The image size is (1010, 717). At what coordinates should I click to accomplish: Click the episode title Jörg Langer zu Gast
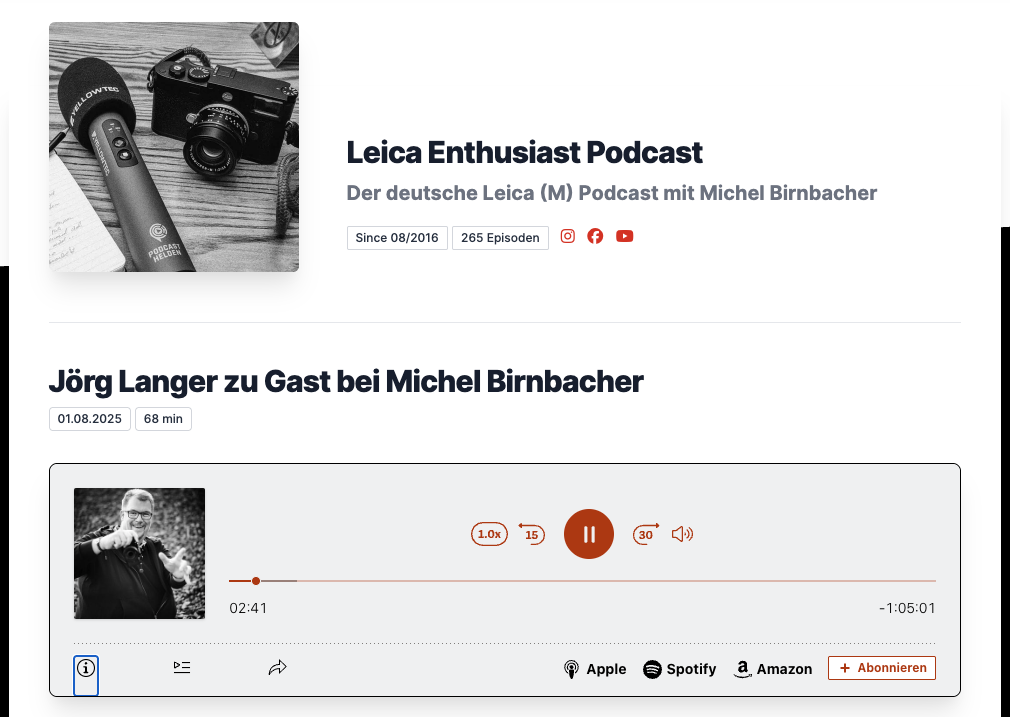tap(346, 381)
